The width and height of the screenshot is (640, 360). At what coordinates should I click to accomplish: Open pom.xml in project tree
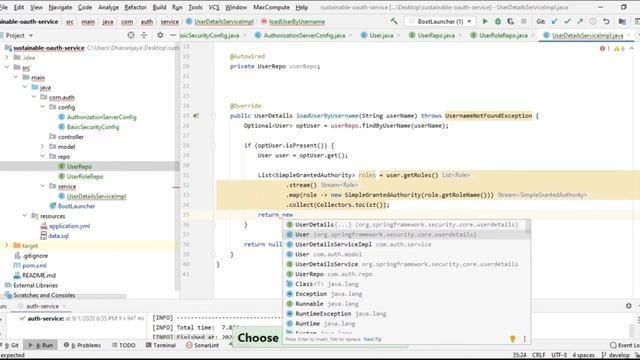tap(34, 265)
